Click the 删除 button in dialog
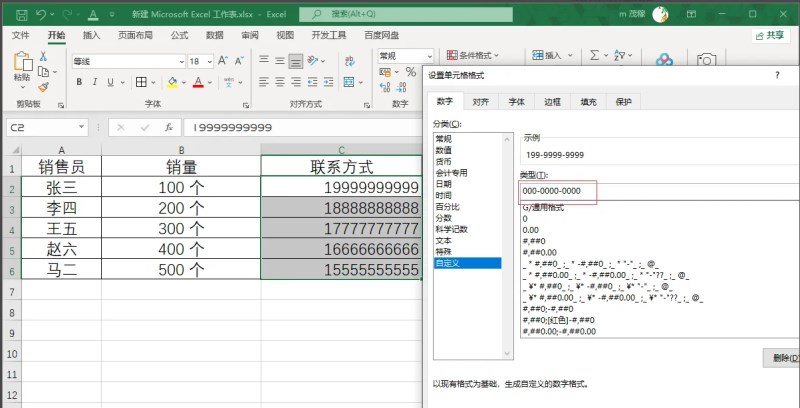800x408 pixels. point(782,358)
